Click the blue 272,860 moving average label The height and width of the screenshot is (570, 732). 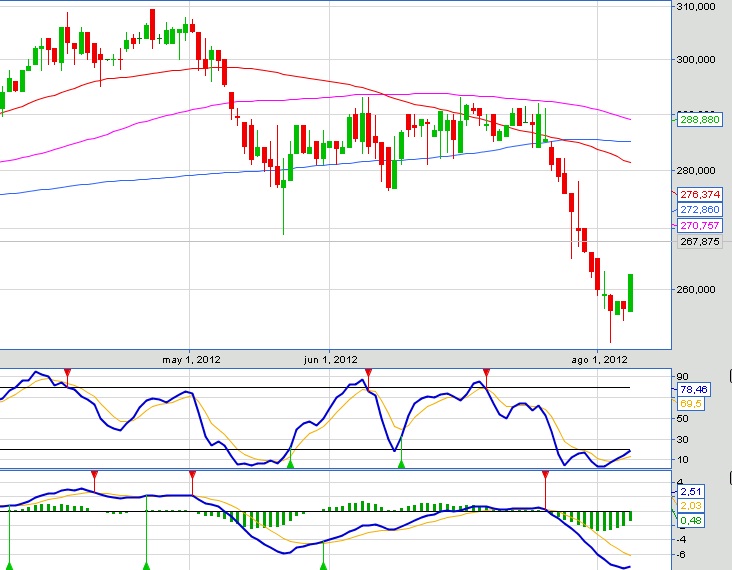click(699, 210)
